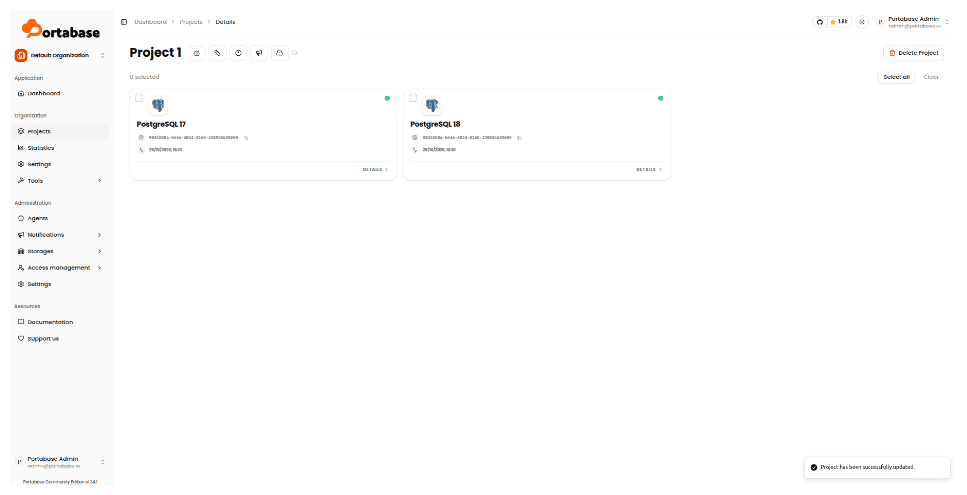Image resolution: width=967 pixels, height=495 pixels.
Task: Click the PostgreSQL 18 card title
Action: (x=435, y=125)
